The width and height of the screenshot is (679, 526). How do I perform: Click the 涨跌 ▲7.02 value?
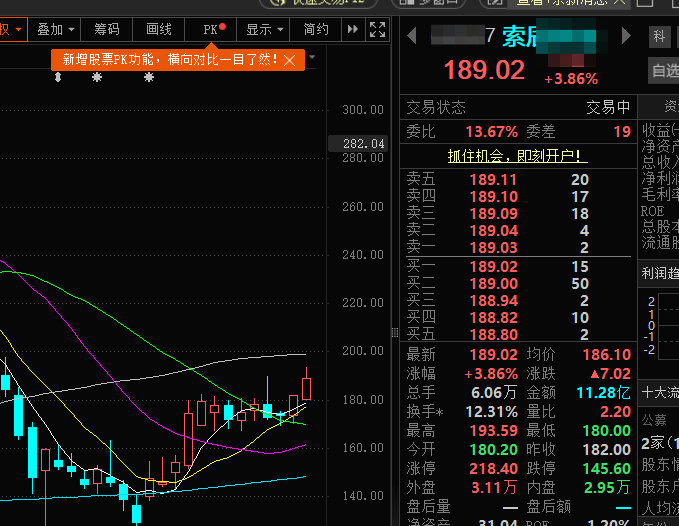click(610, 374)
